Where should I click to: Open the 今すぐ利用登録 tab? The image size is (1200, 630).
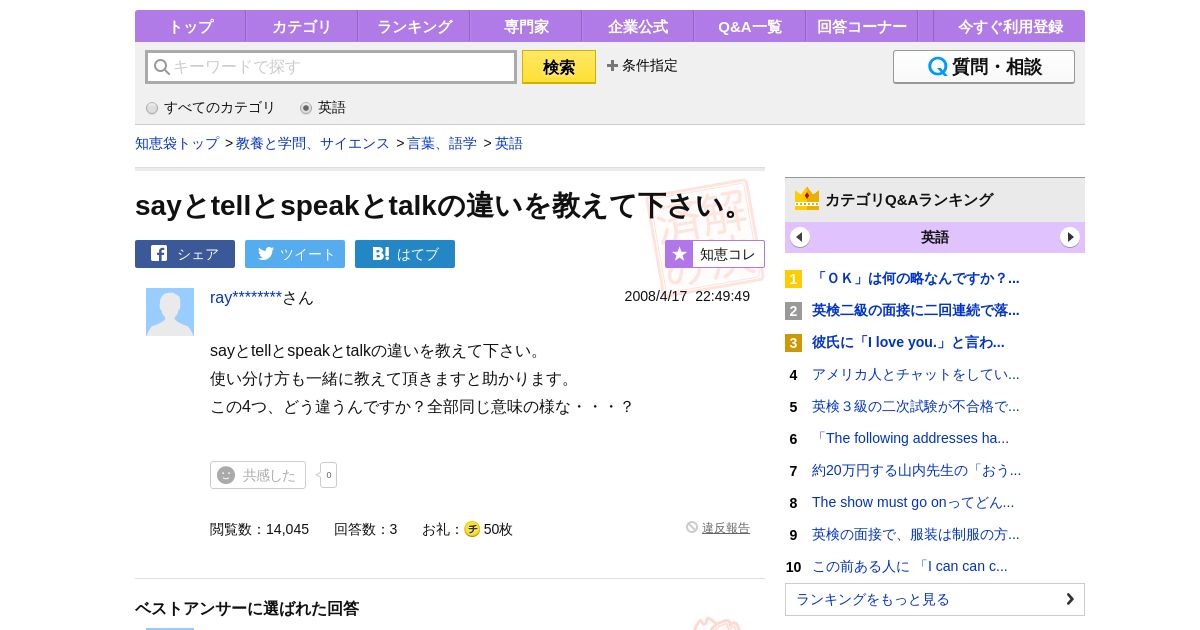point(1010,27)
